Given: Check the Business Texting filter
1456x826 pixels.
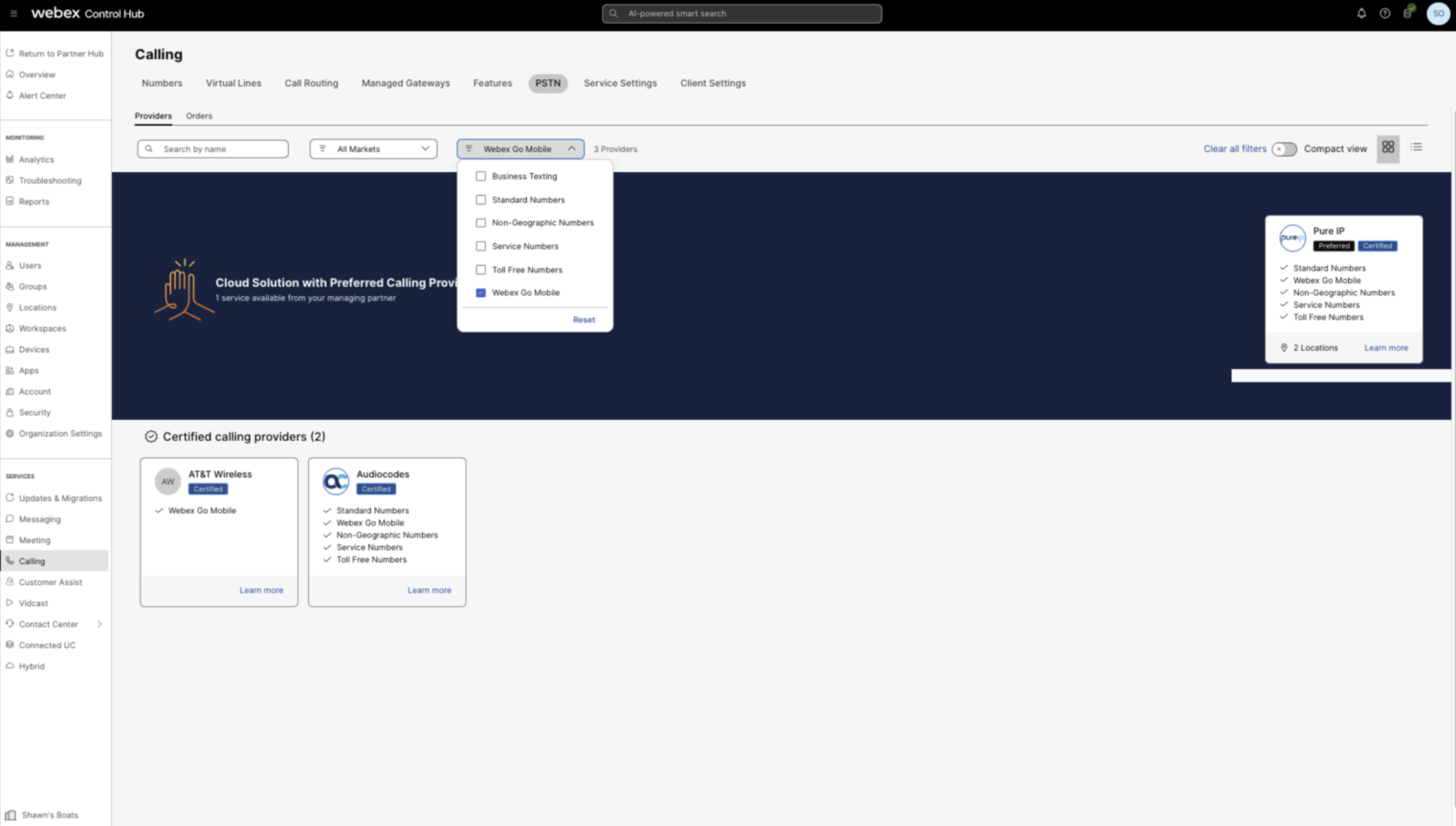Looking at the screenshot, I should click(481, 177).
